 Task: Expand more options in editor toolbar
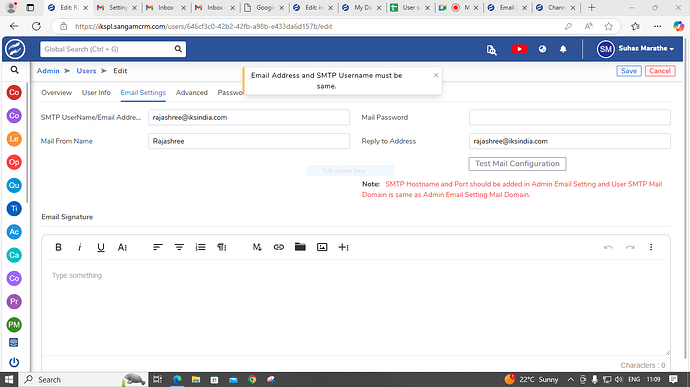(x=651, y=247)
